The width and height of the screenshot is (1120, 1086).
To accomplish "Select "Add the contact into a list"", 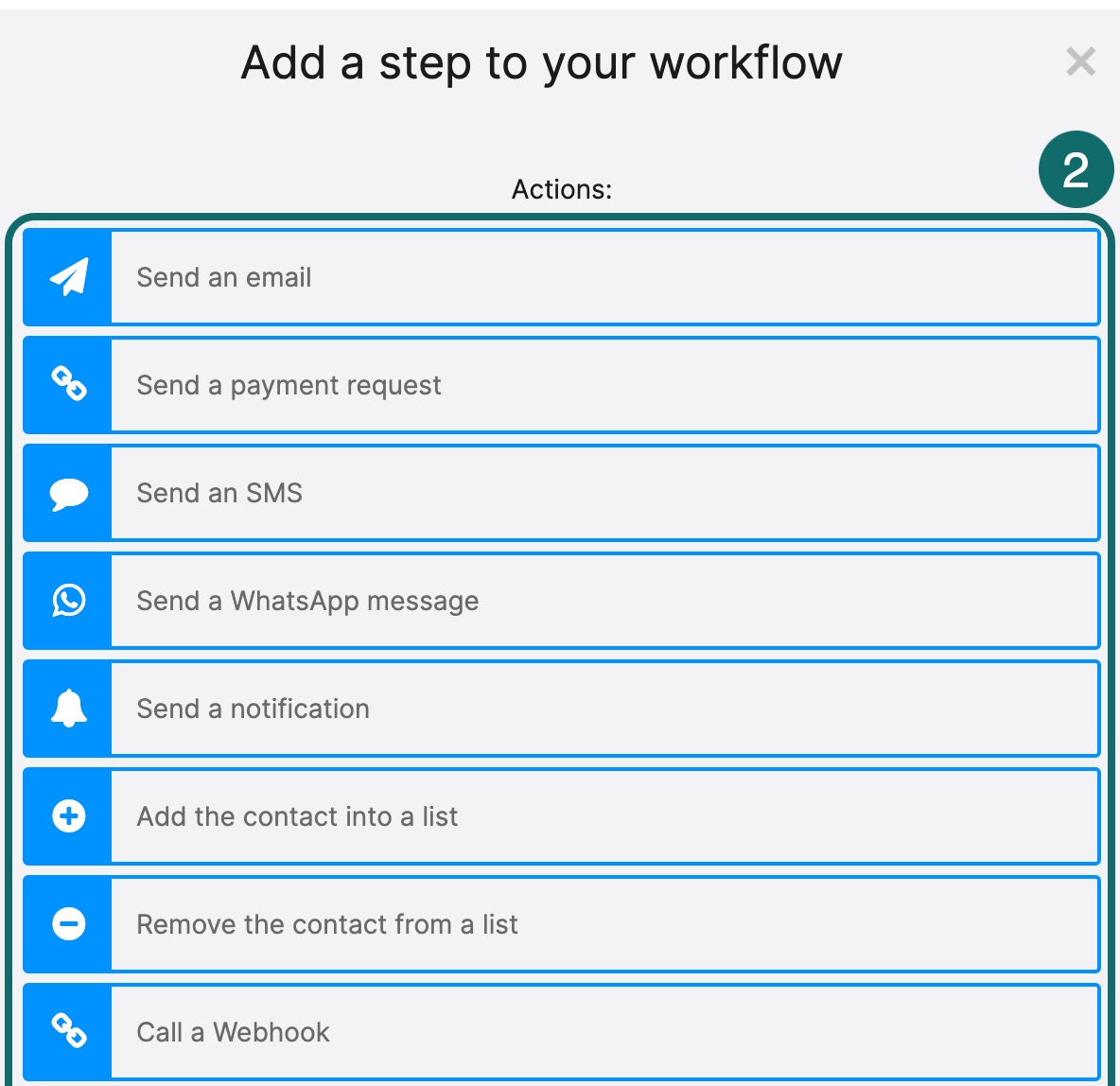I will [x=298, y=816].
